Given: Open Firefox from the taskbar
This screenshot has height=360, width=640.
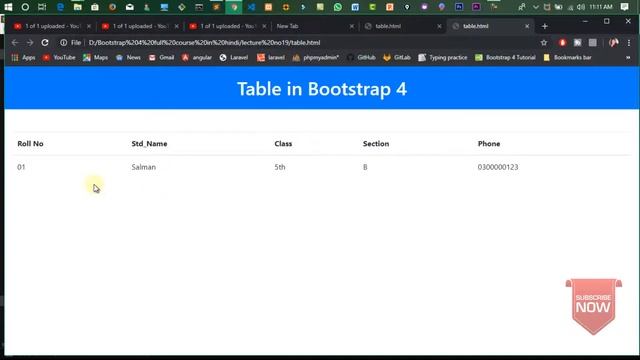Looking at the screenshot, I should 112,7.
